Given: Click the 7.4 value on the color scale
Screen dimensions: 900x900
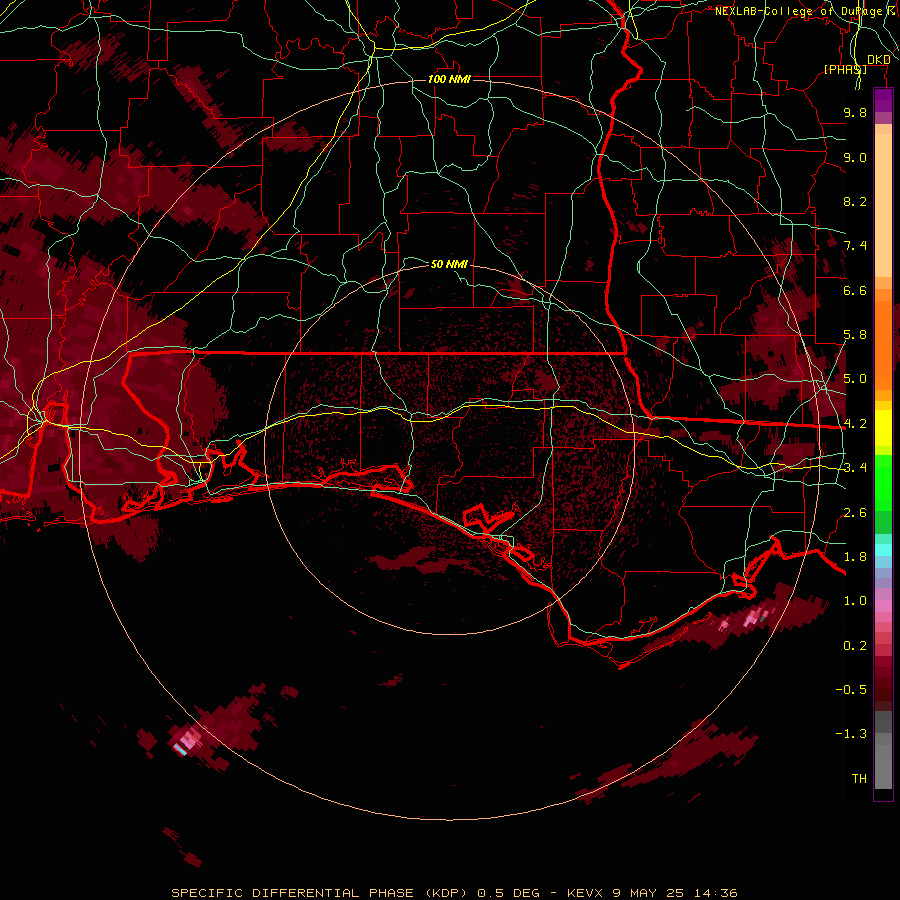Looking at the screenshot, I should pos(855,246).
